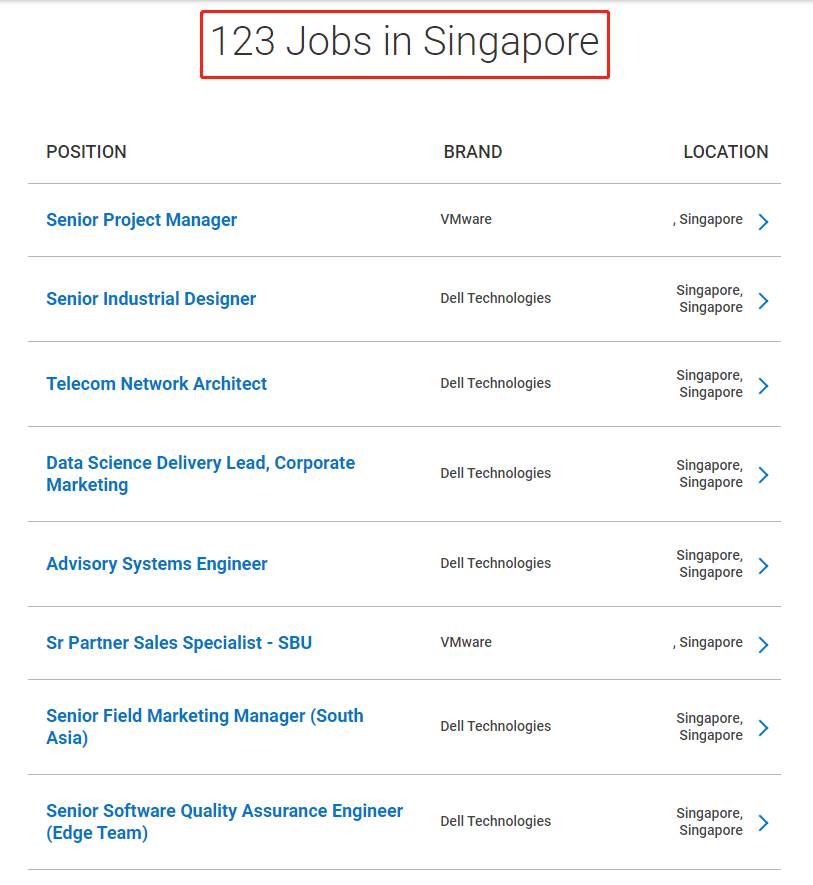Open arrow next to Data Science Delivery Lead
The image size is (813, 885).
[x=763, y=475]
